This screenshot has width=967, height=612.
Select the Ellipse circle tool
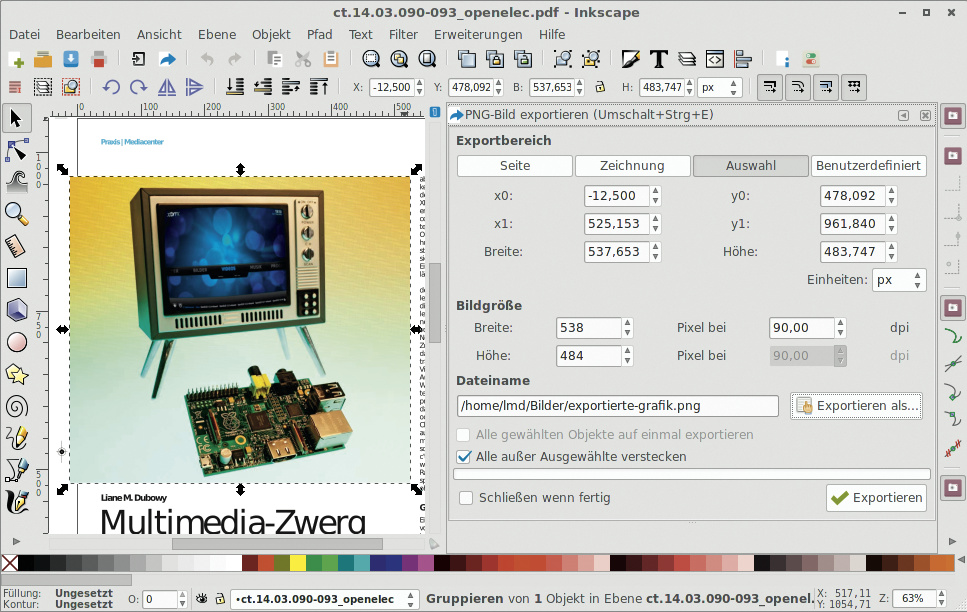pos(17,342)
